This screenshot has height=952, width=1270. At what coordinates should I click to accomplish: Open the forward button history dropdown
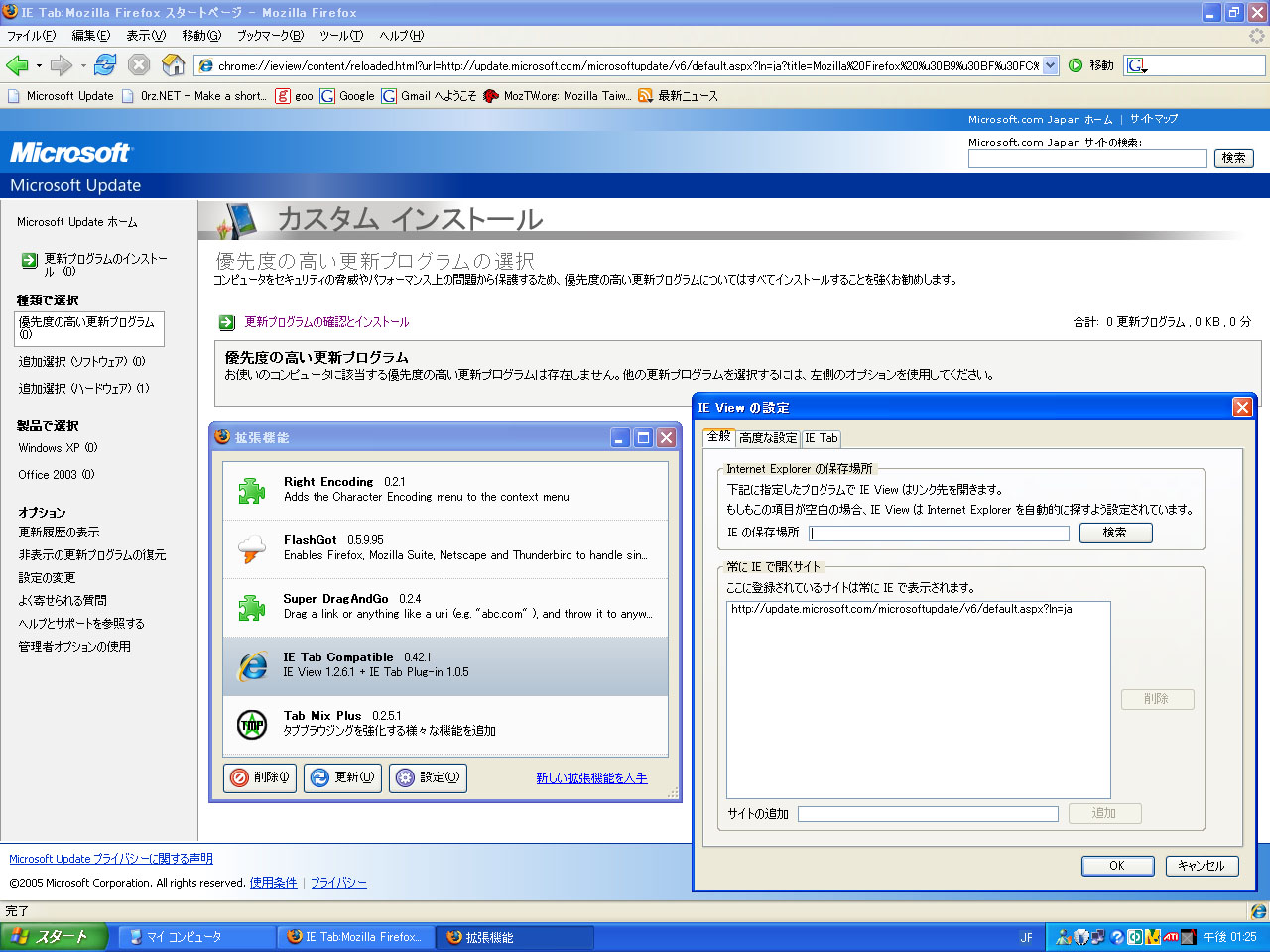click(83, 66)
